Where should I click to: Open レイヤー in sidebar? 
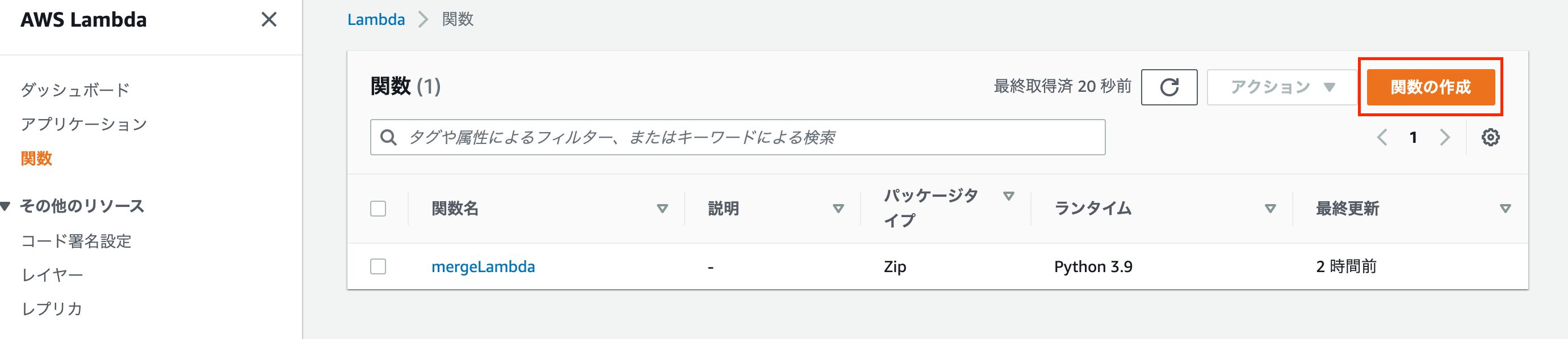pos(52,275)
